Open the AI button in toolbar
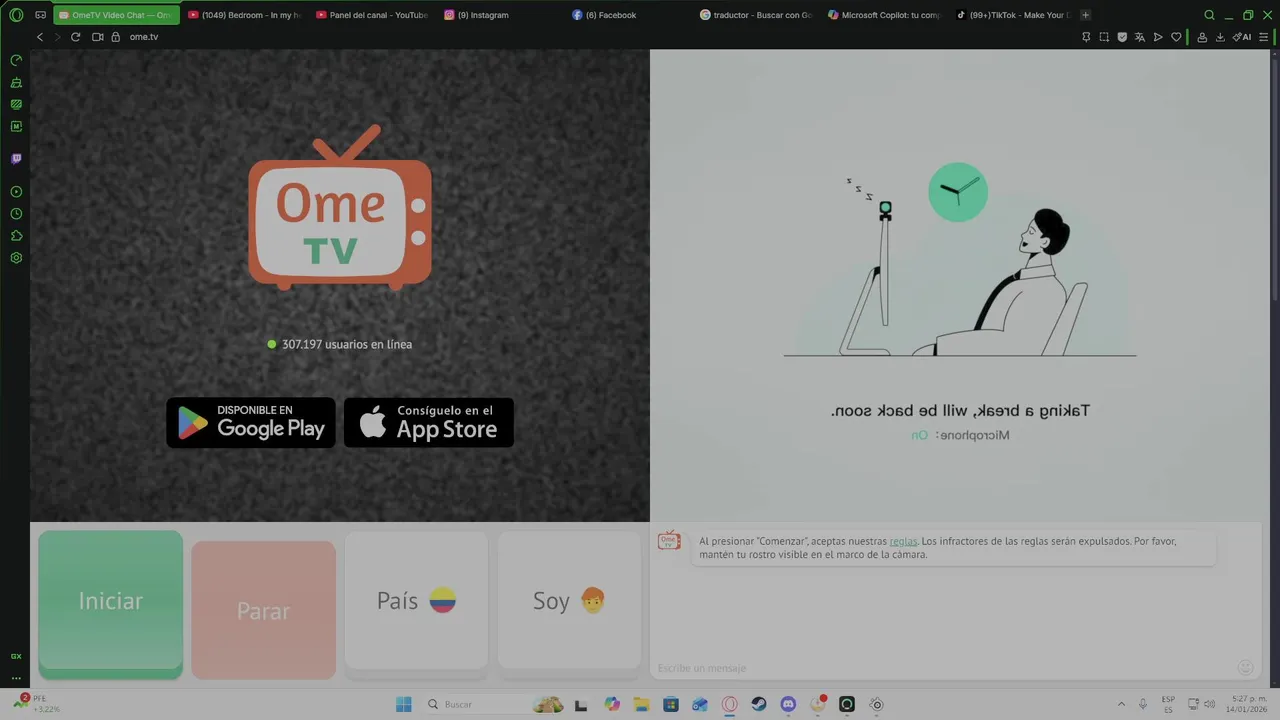Screen dimensions: 1280x720 click(1242, 37)
